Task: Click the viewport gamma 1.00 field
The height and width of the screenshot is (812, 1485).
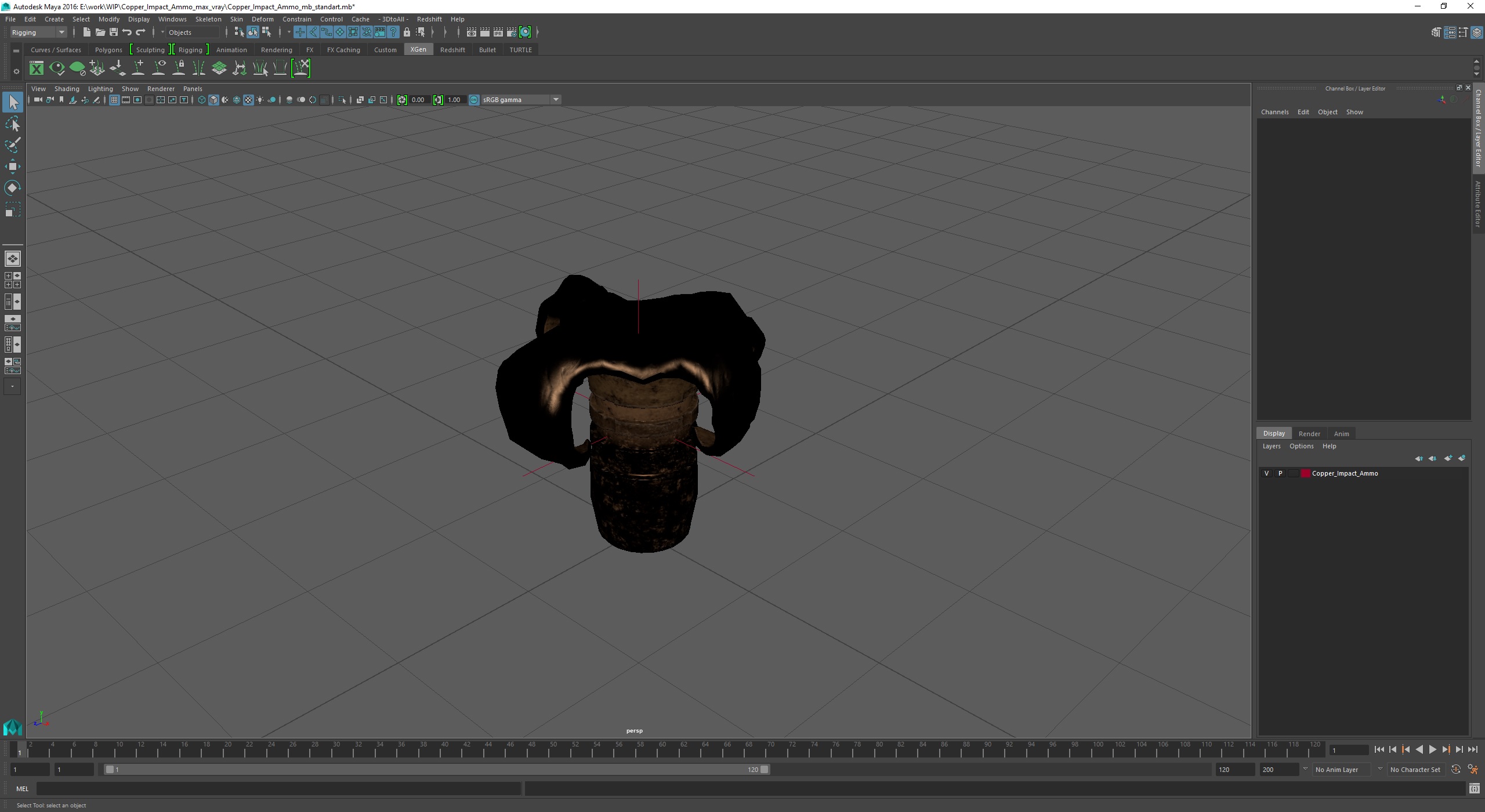Action: [x=455, y=100]
